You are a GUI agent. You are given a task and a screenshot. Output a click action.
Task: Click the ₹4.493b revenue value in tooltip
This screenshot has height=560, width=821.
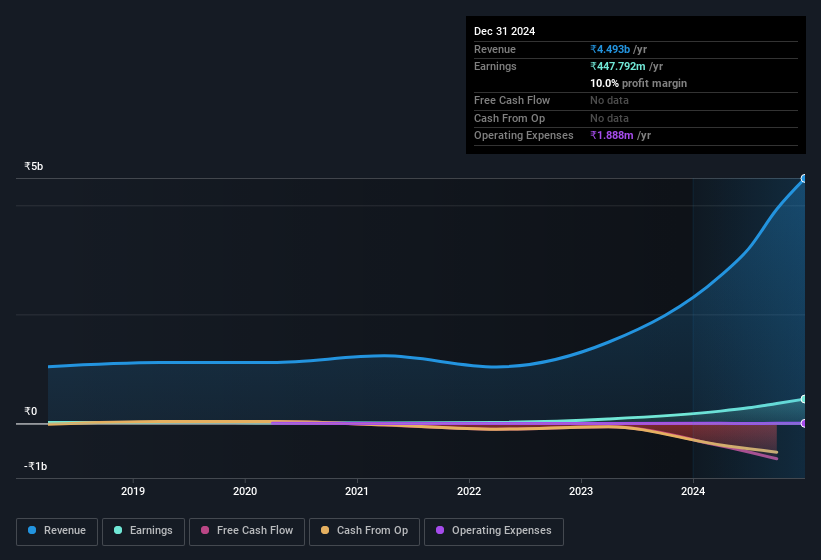(x=610, y=49)
